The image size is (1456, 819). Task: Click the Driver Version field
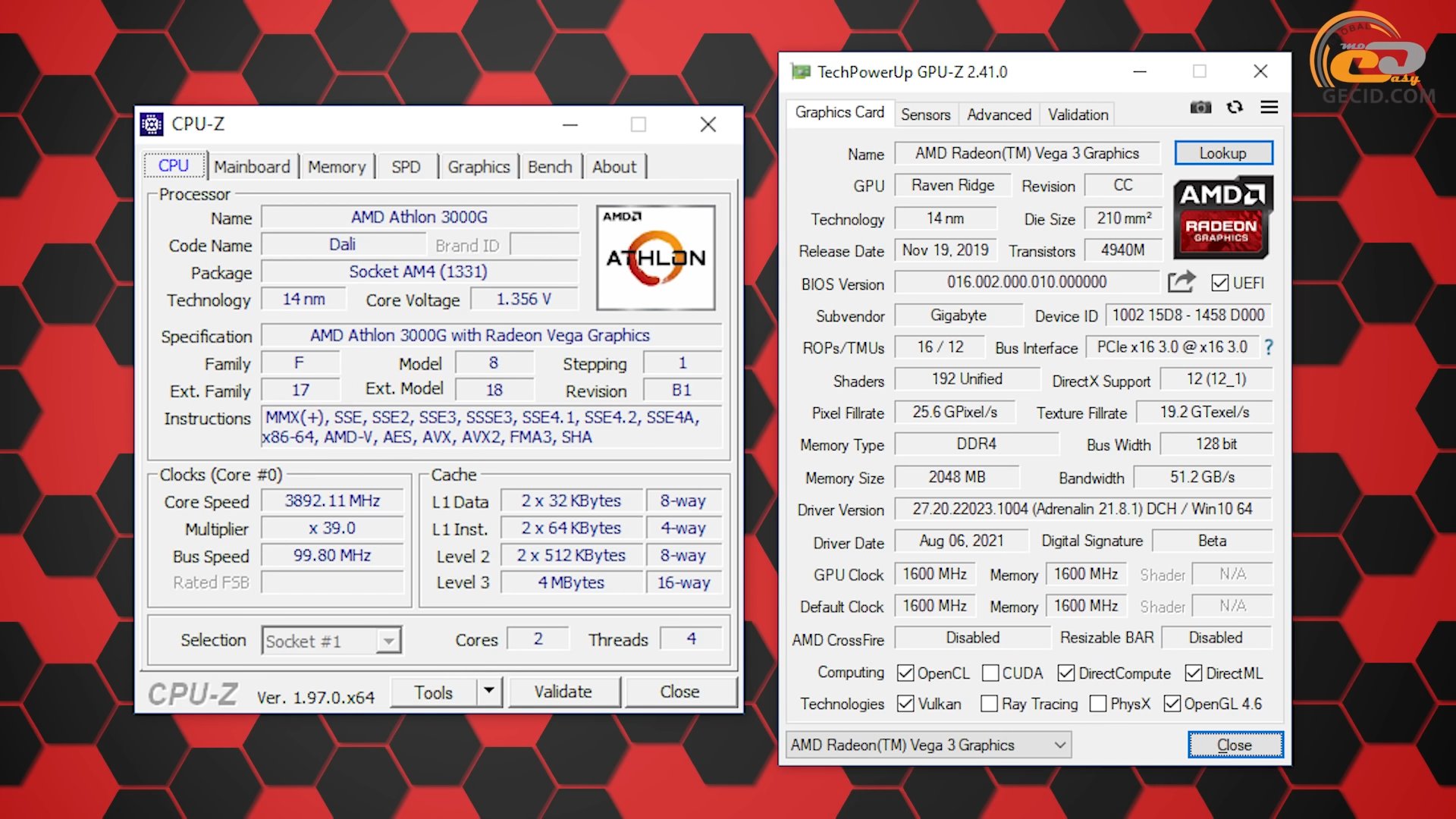point(1082,509)
